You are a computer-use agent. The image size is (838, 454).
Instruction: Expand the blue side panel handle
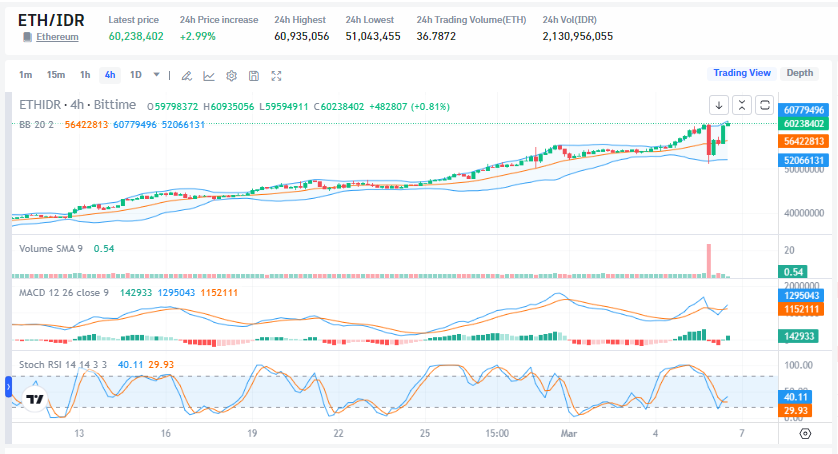click(8, 387)
